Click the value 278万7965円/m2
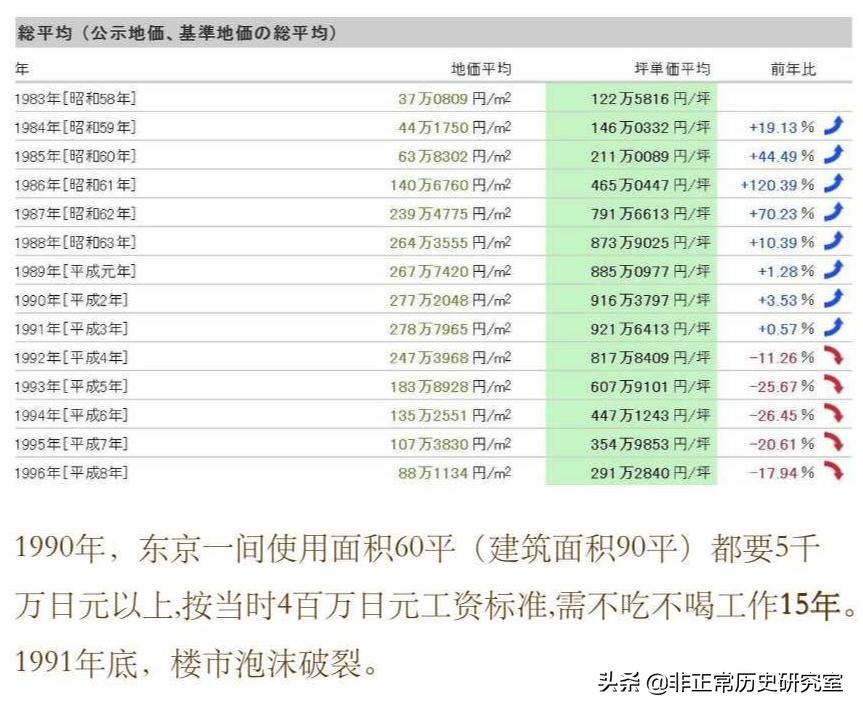863x713 pixels. pos(450,329)
